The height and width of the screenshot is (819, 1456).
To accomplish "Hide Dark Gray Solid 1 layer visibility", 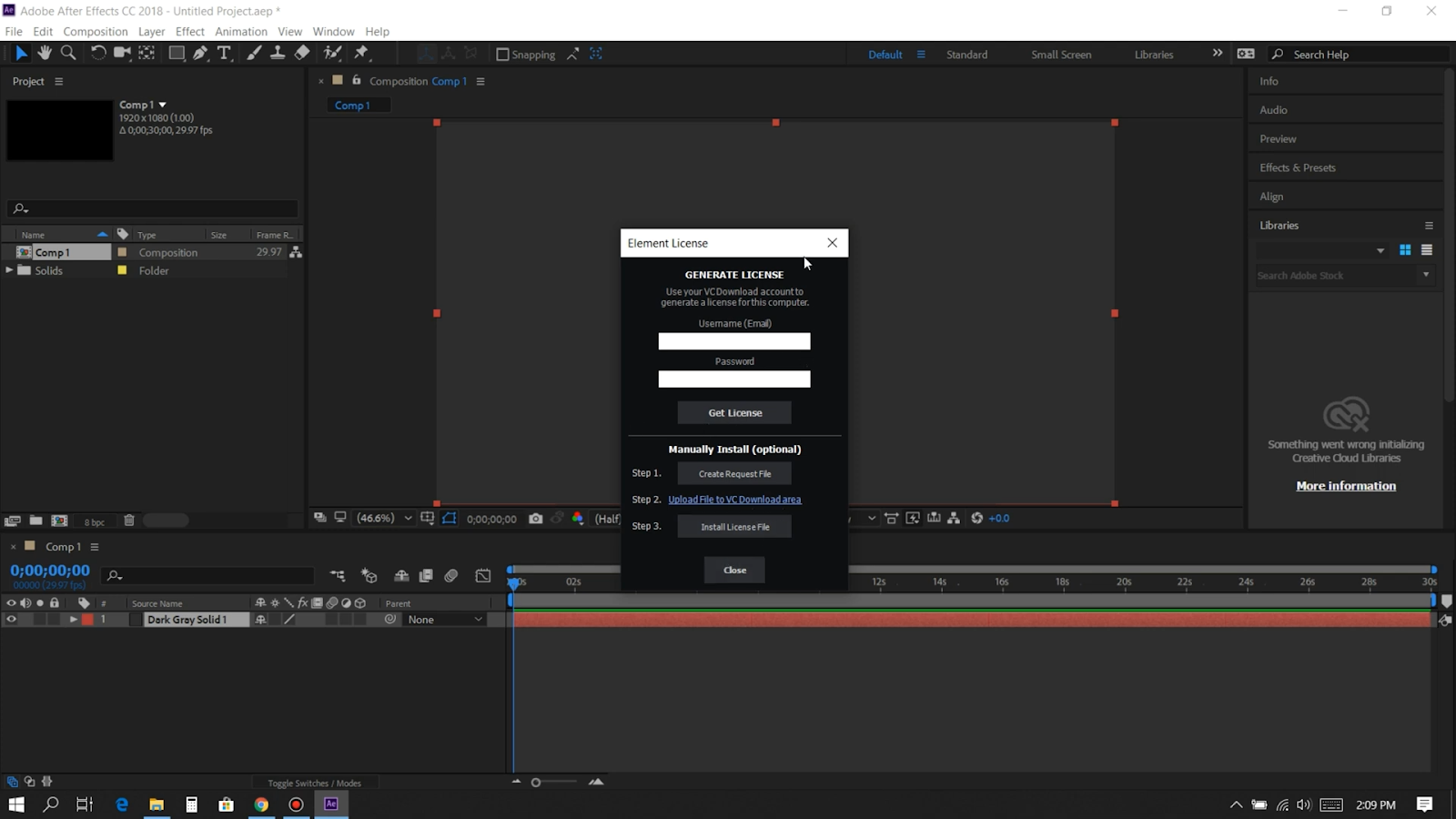I will point(11,620).
